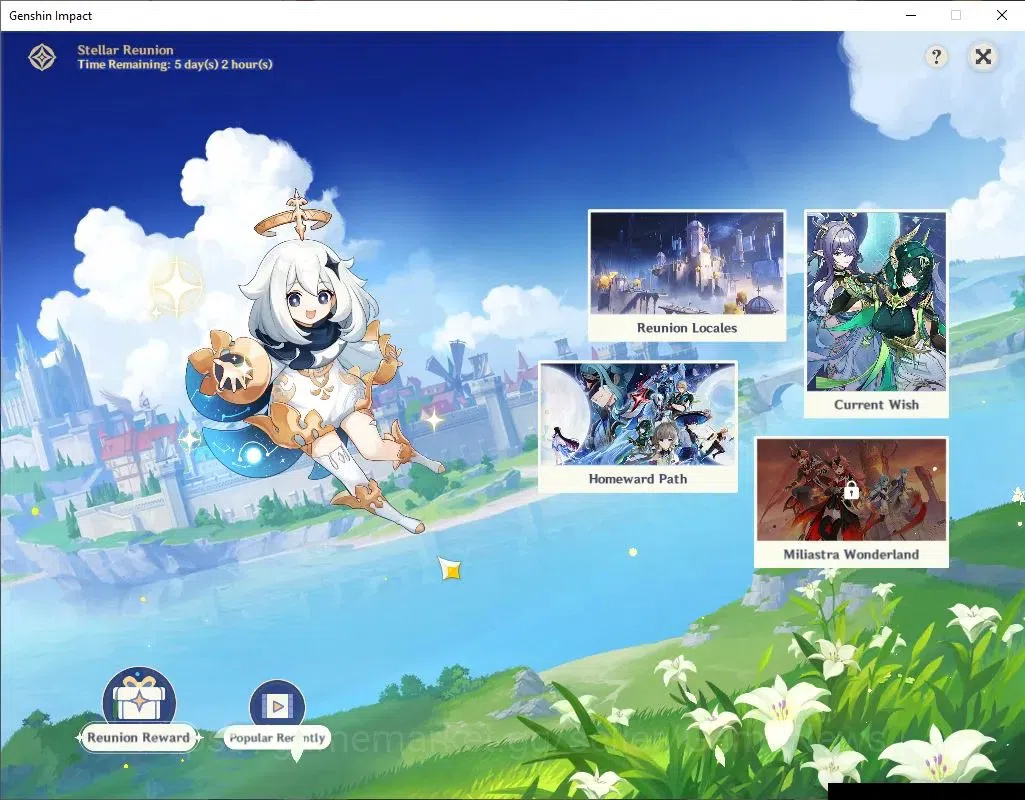Open the Homeward Path card

(x=637, y=426)
